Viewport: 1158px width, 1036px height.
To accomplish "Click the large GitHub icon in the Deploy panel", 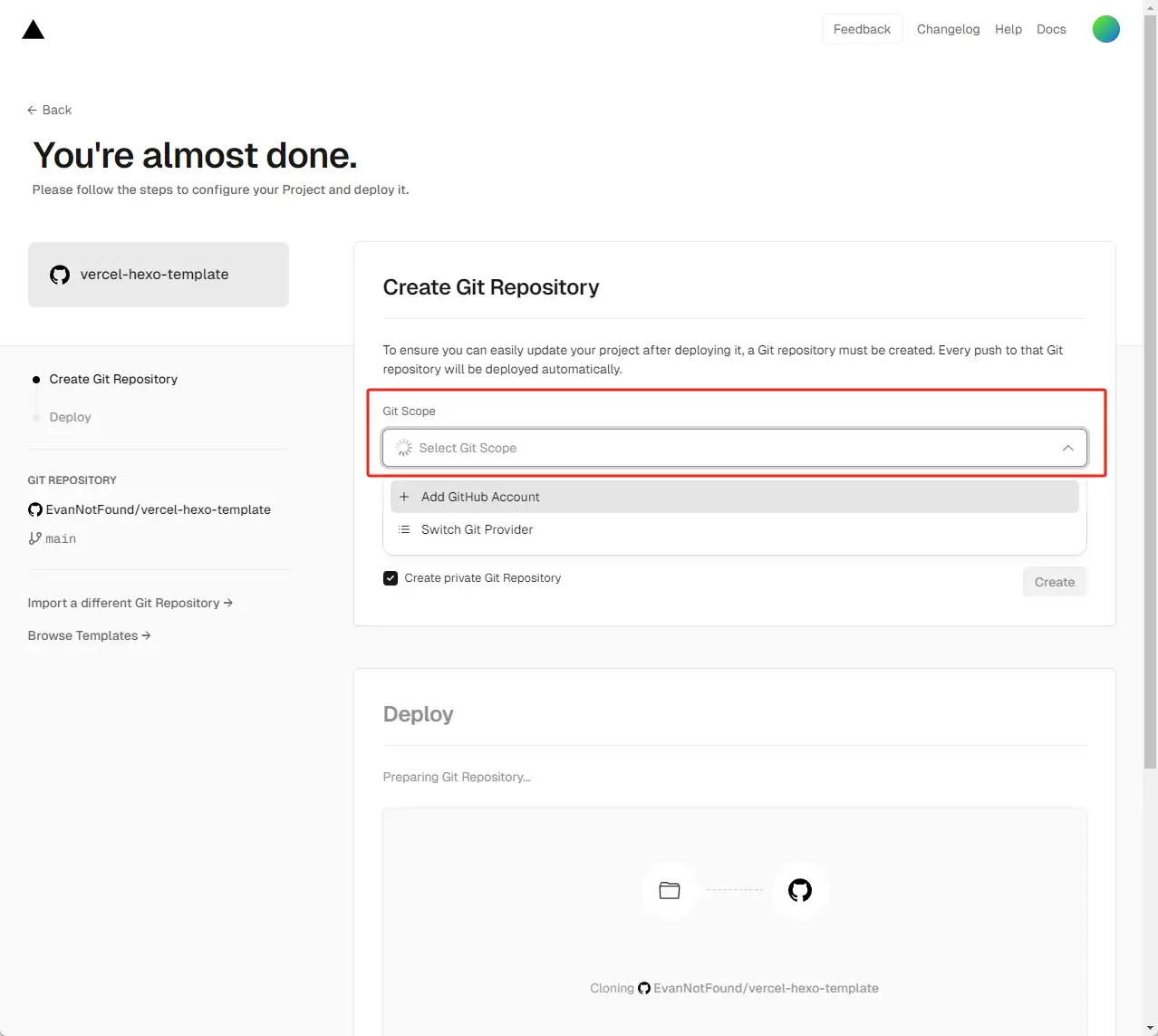I will coord(800,890).
